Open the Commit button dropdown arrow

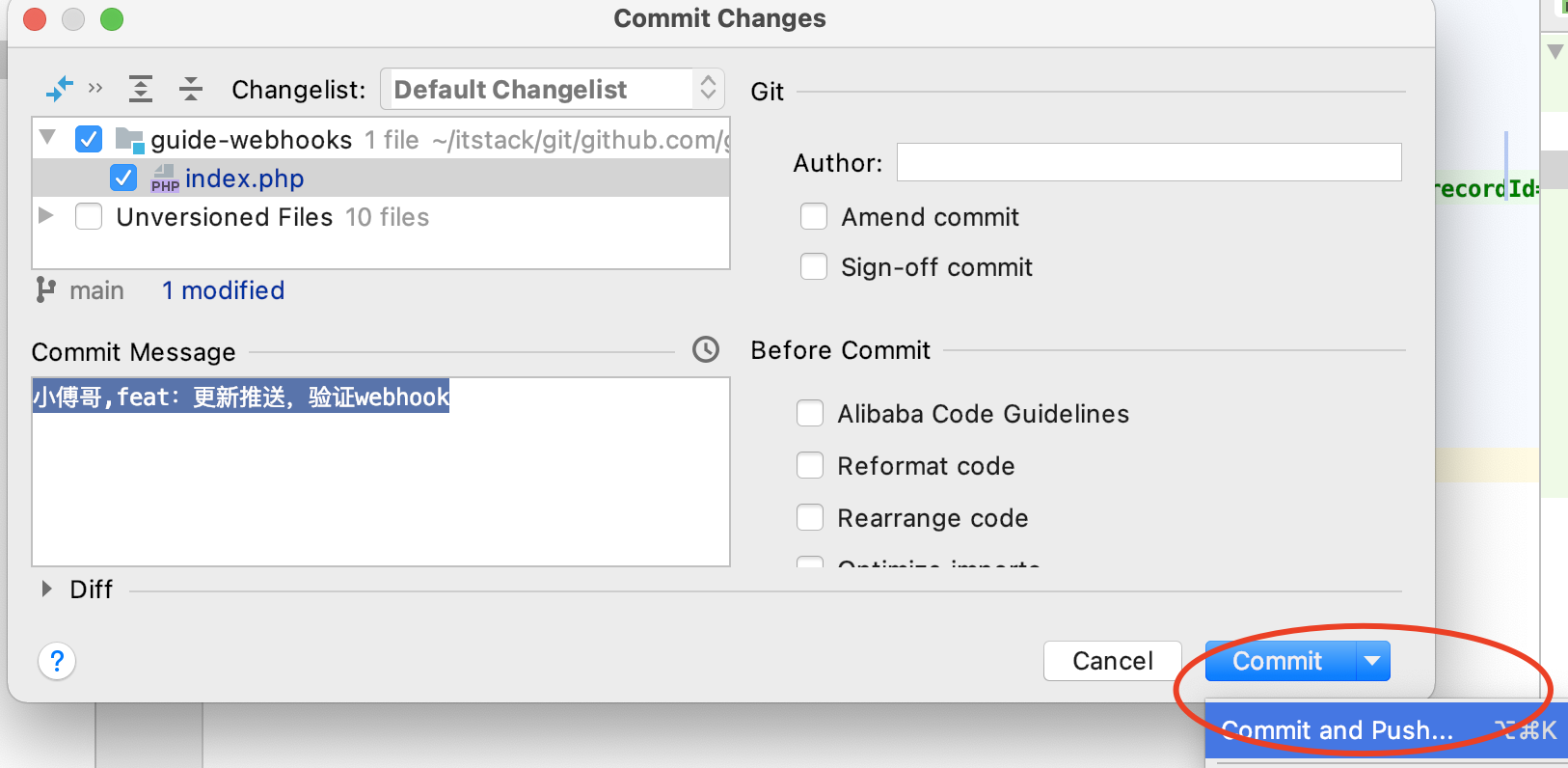click(1372, 661)
